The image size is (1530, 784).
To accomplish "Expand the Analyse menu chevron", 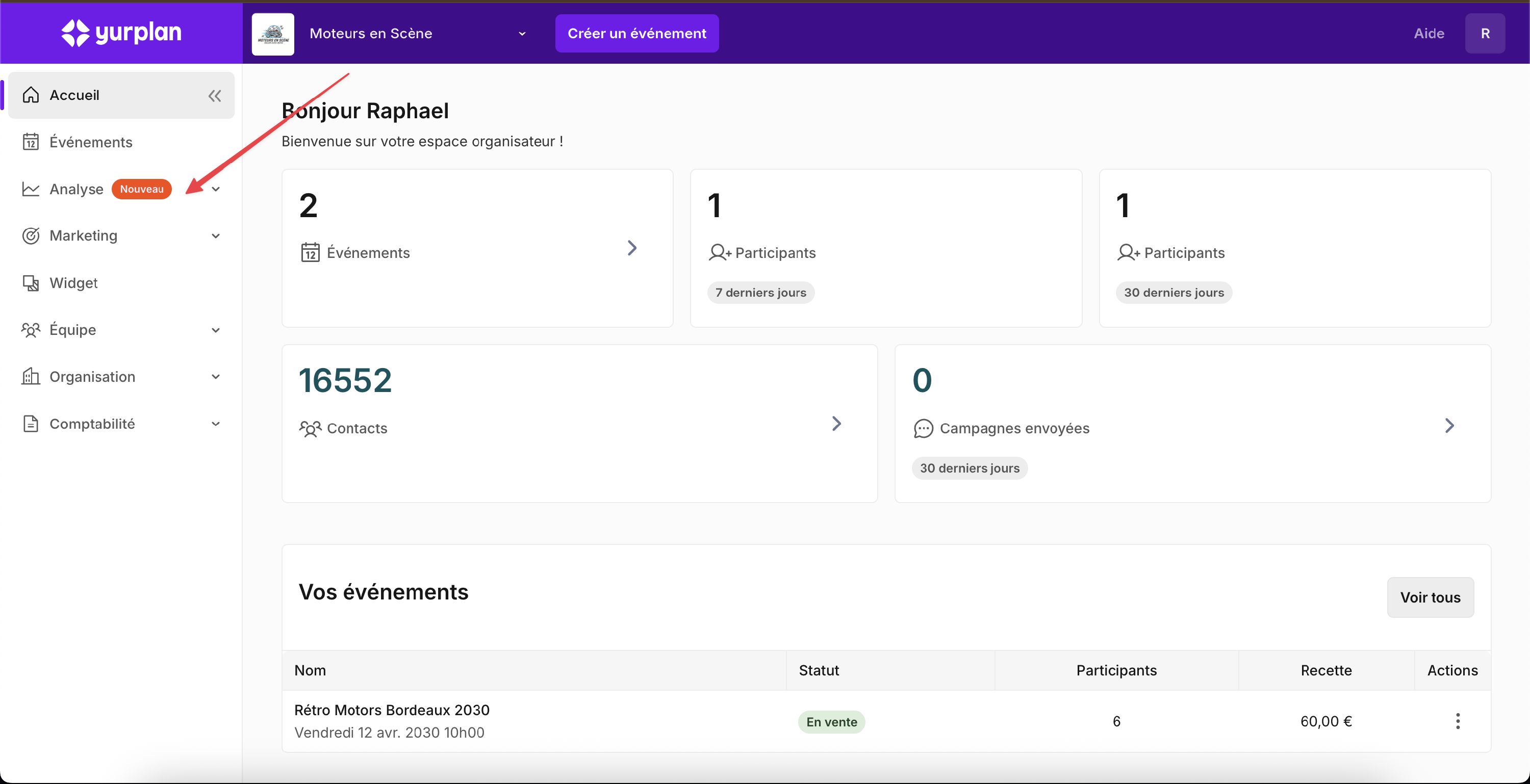I will [x=216, y=189].
